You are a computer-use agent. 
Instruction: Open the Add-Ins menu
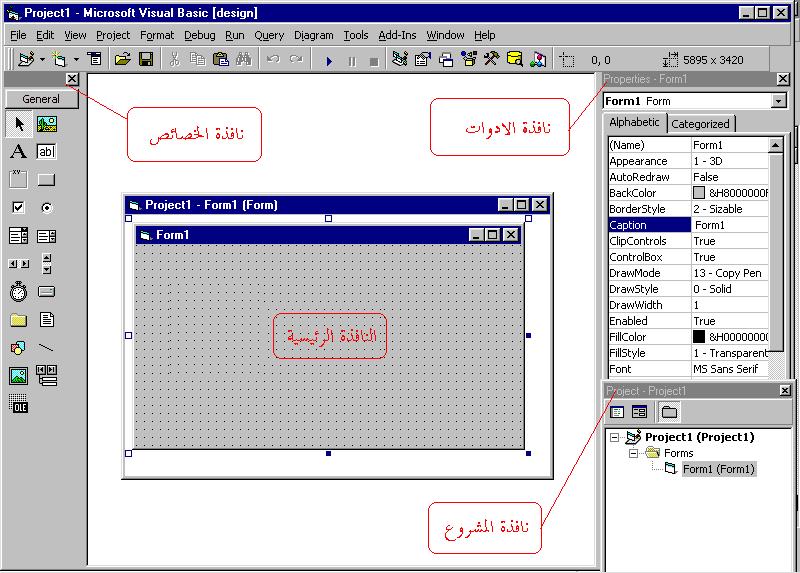tap(397, 35)
